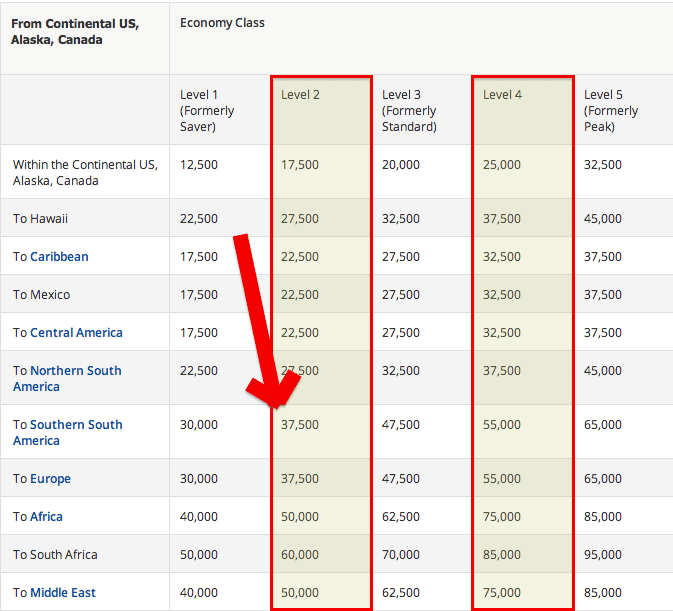
Task: Click the Central America Level 5 value 37,500
Action: tap(603, 333)
